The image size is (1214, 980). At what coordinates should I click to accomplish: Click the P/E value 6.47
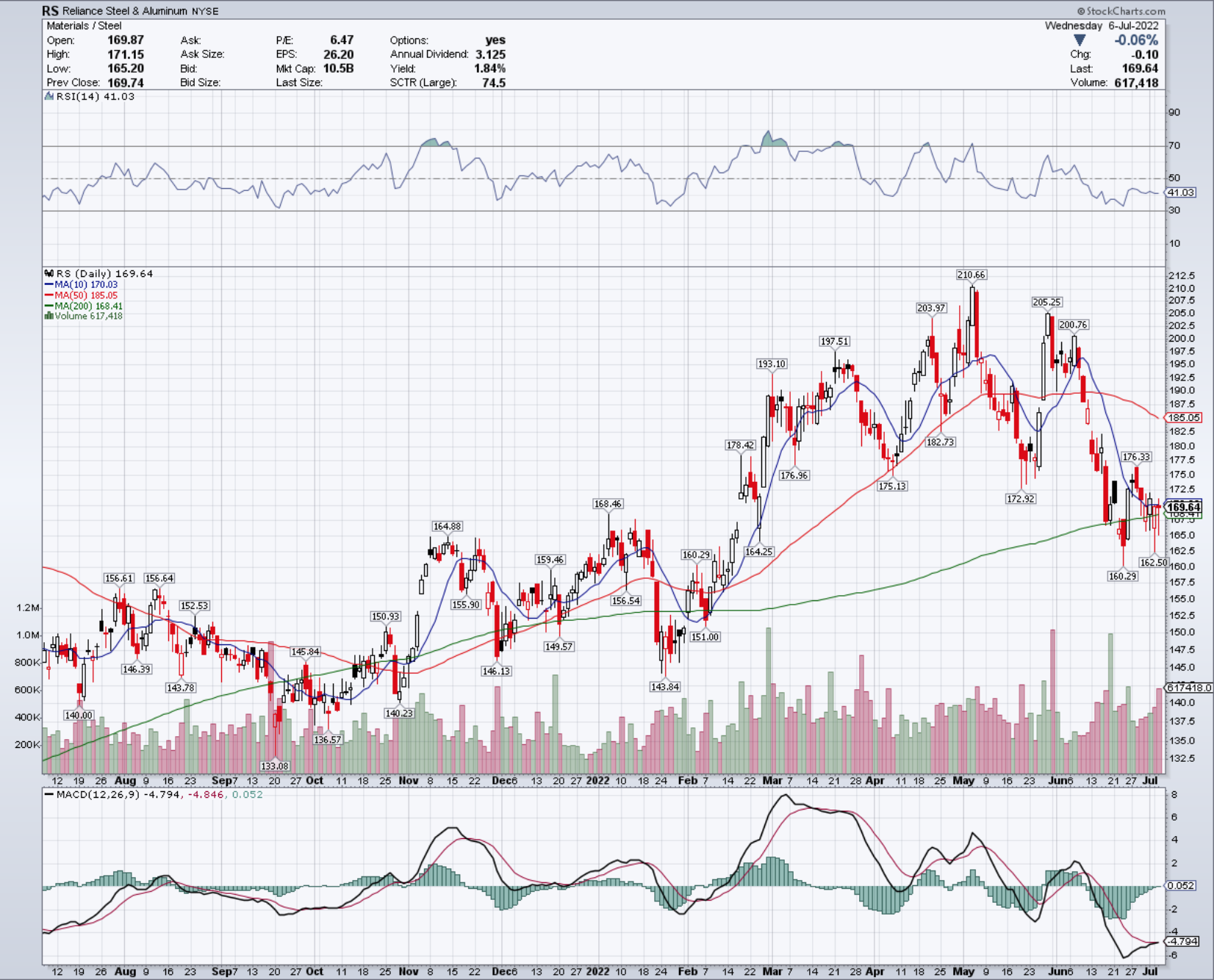point(342,40)
